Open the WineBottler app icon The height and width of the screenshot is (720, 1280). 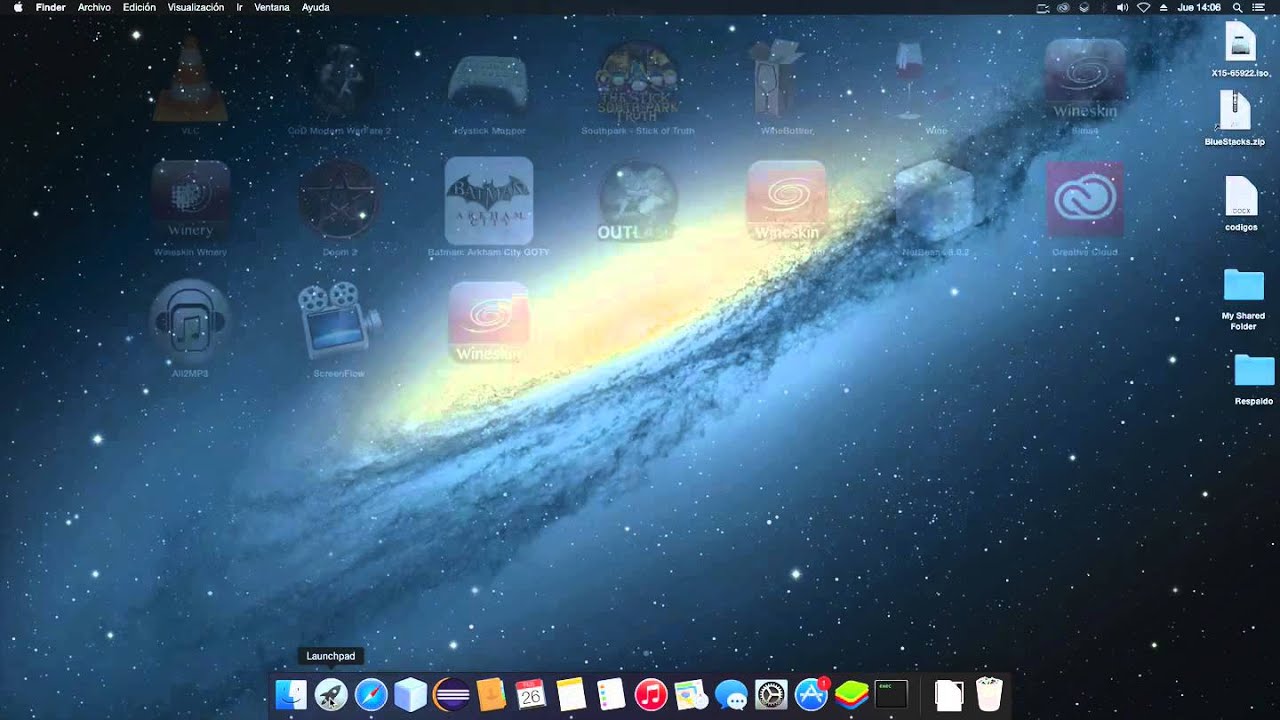click(787, 79)
